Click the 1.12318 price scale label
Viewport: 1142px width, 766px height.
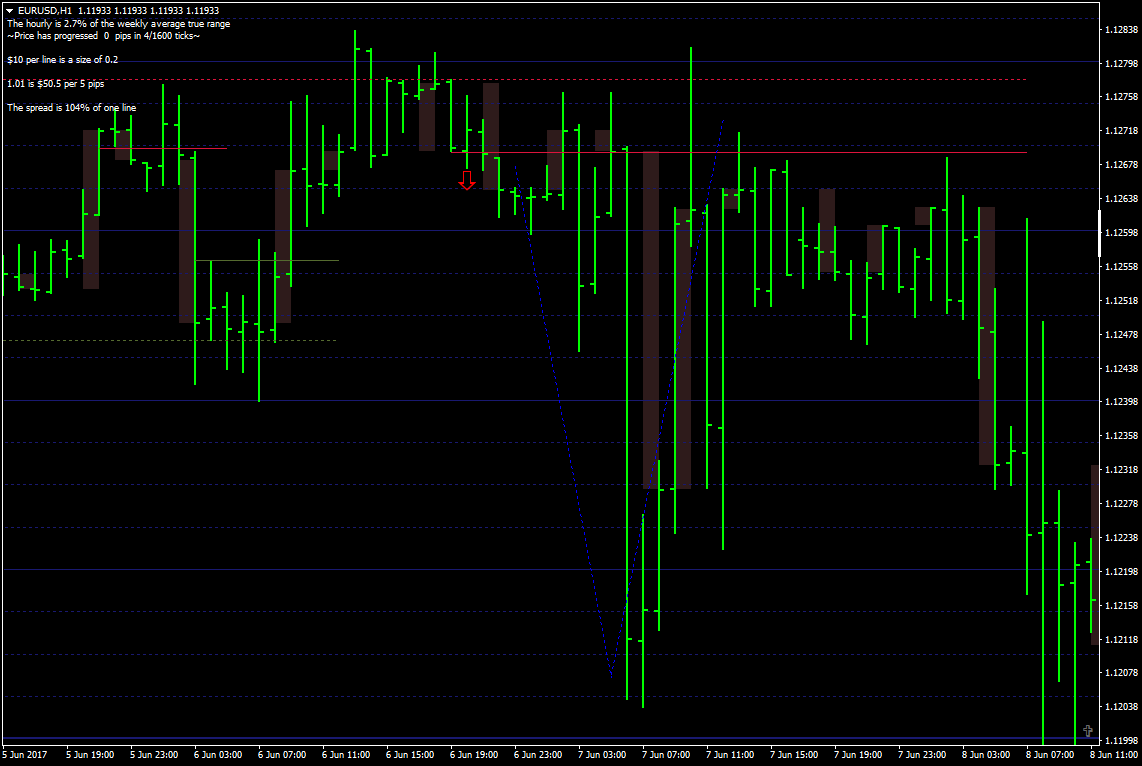pyautogui.click(x=1121, y=470)
